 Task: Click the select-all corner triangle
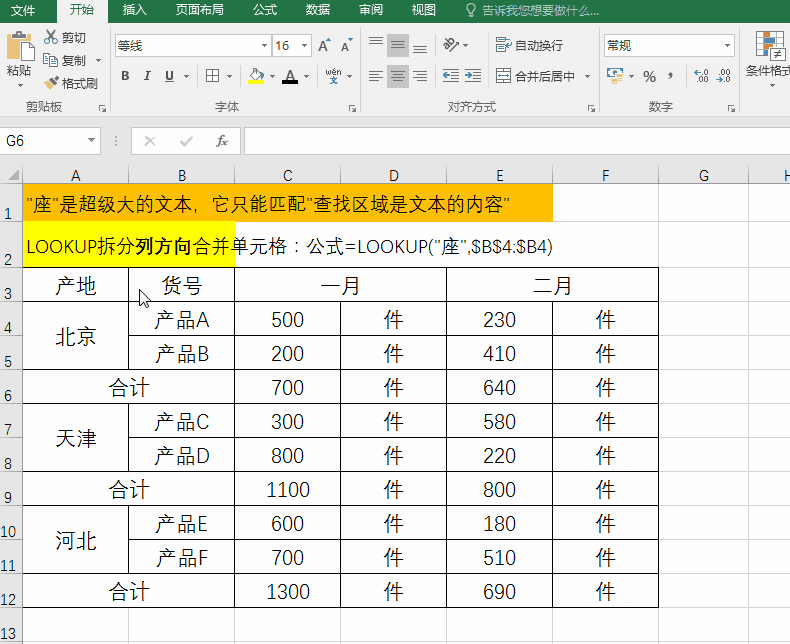click(x=12, y=174)
